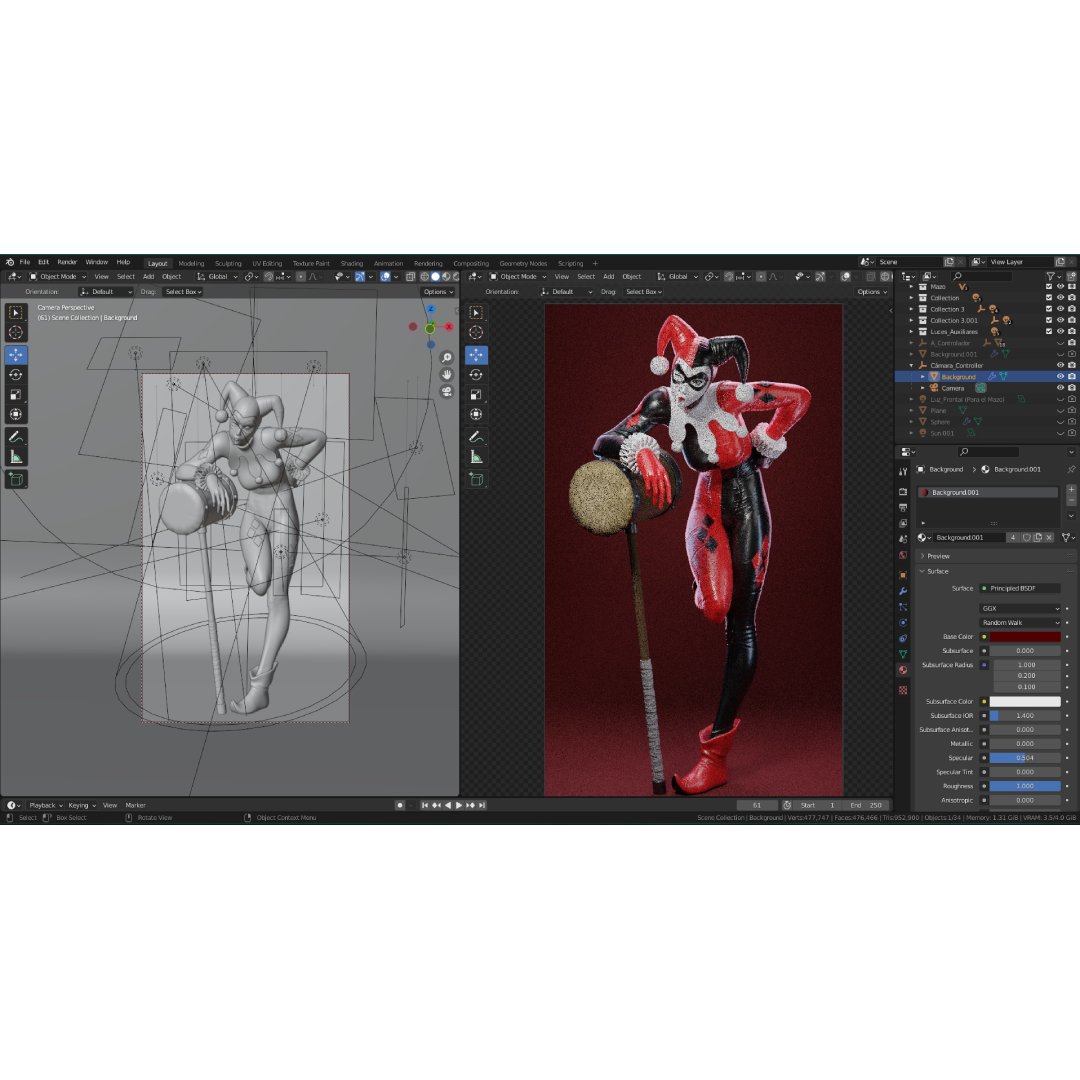Select the Cursor tool in left viewport
The width and height of the screenshot is (1080, 1080).
16,333
